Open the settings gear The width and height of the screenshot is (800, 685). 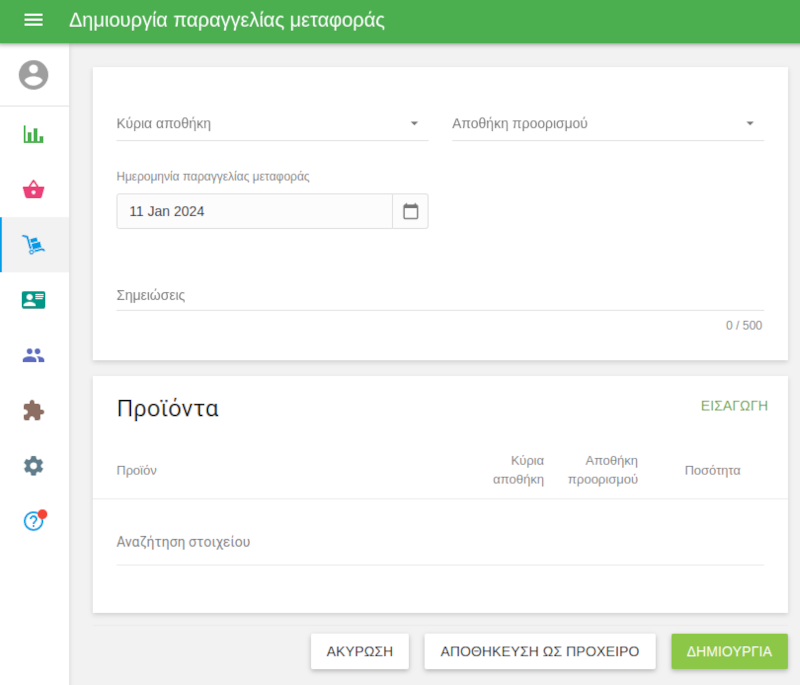point(34,465)
